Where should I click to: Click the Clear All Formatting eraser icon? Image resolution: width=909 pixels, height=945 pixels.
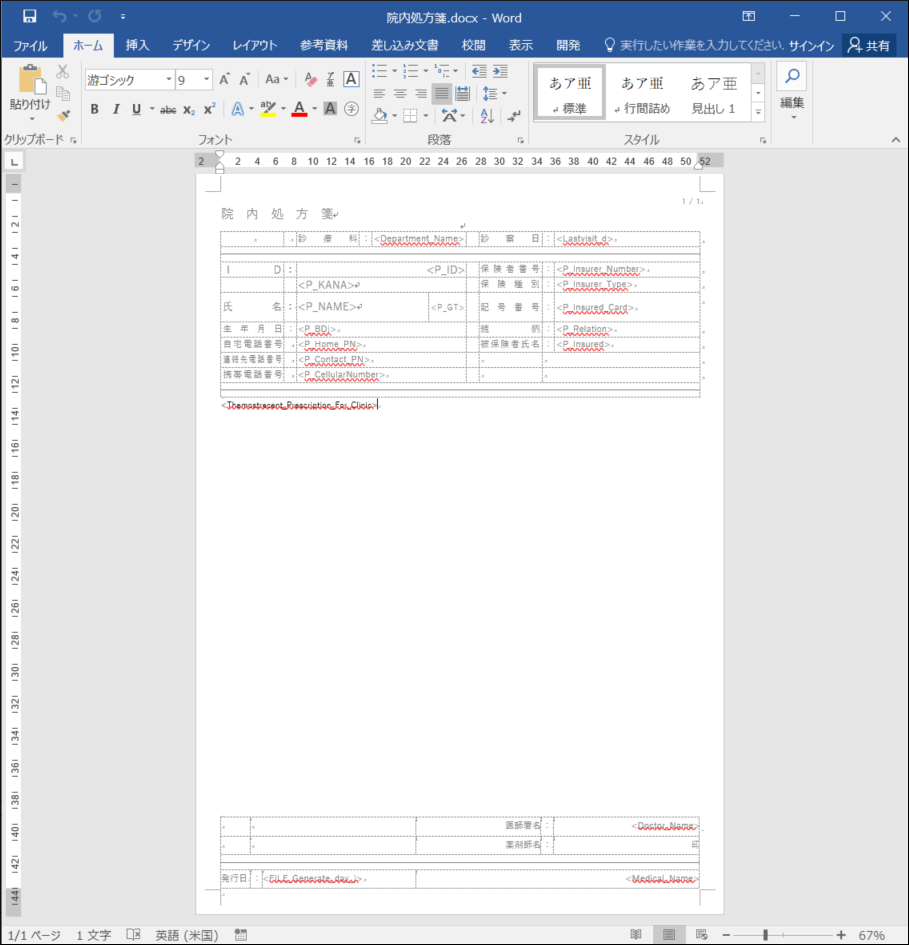[310, 79]
